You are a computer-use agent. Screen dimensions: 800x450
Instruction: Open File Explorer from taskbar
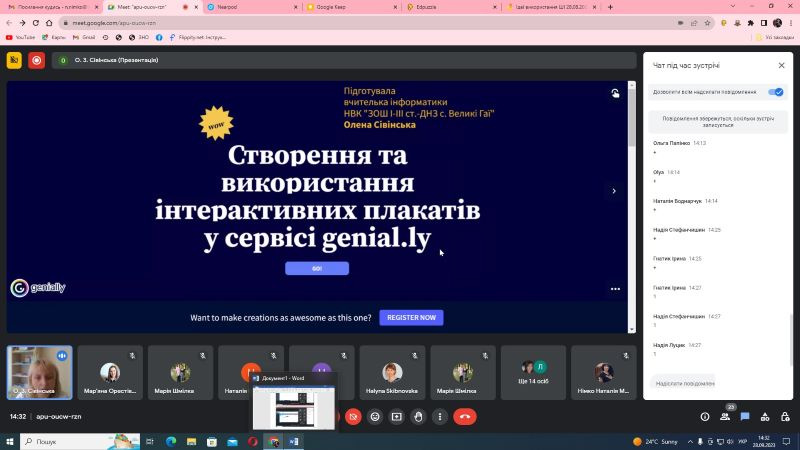point(191,441)
